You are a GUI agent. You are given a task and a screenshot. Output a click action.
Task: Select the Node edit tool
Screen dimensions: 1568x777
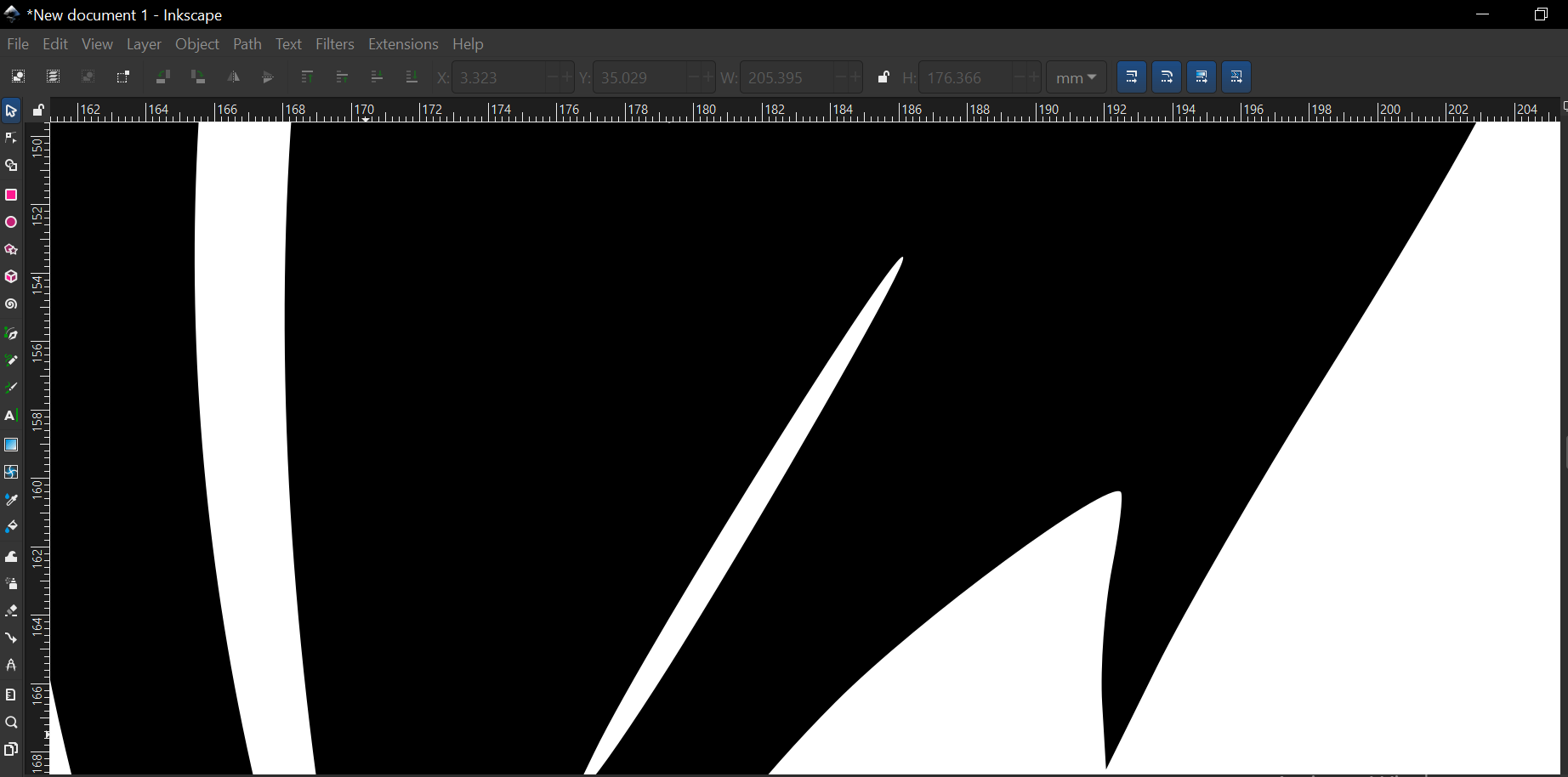(11, 138)
